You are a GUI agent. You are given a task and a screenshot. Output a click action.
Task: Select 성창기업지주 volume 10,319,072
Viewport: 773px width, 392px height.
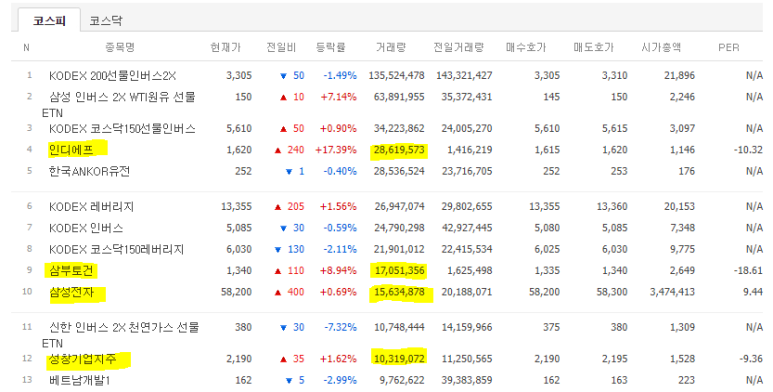click(x=399, y=359)
